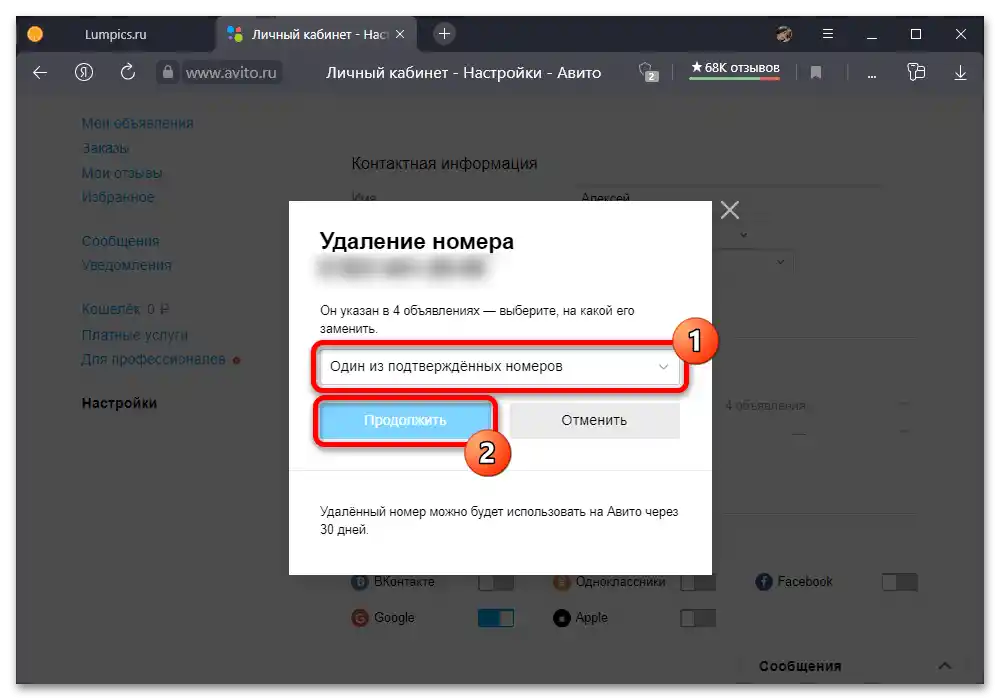This screenshot has height=700, width=1000.
Task: Click the Facebook social icon
Action: (x=763, y=581)
